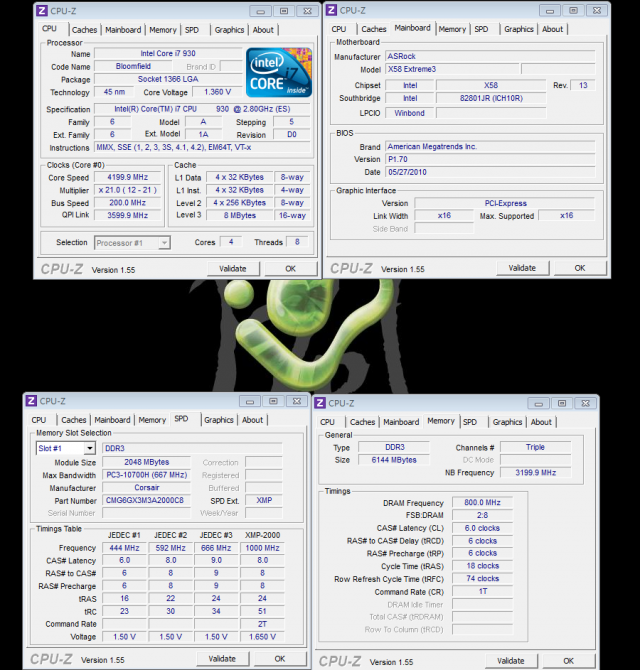
Task: Switch to SPD tab in the Memory window
Action: [470, 422]
